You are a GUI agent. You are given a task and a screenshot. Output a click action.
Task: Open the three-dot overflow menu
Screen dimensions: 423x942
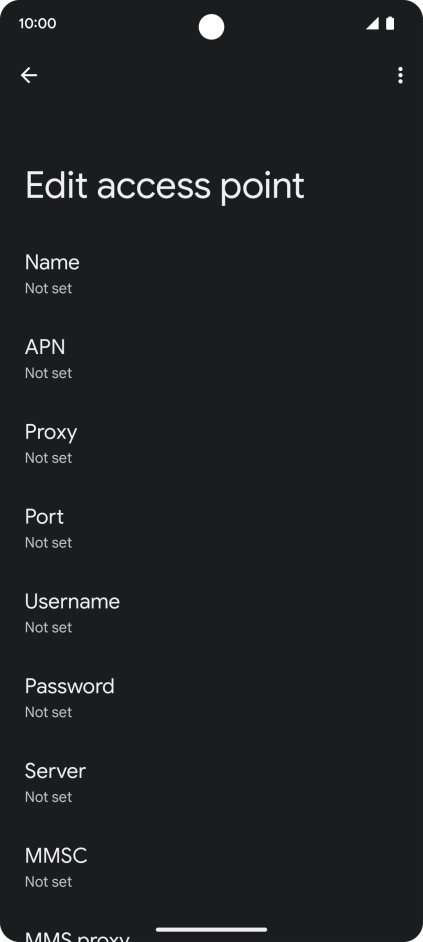400,75
